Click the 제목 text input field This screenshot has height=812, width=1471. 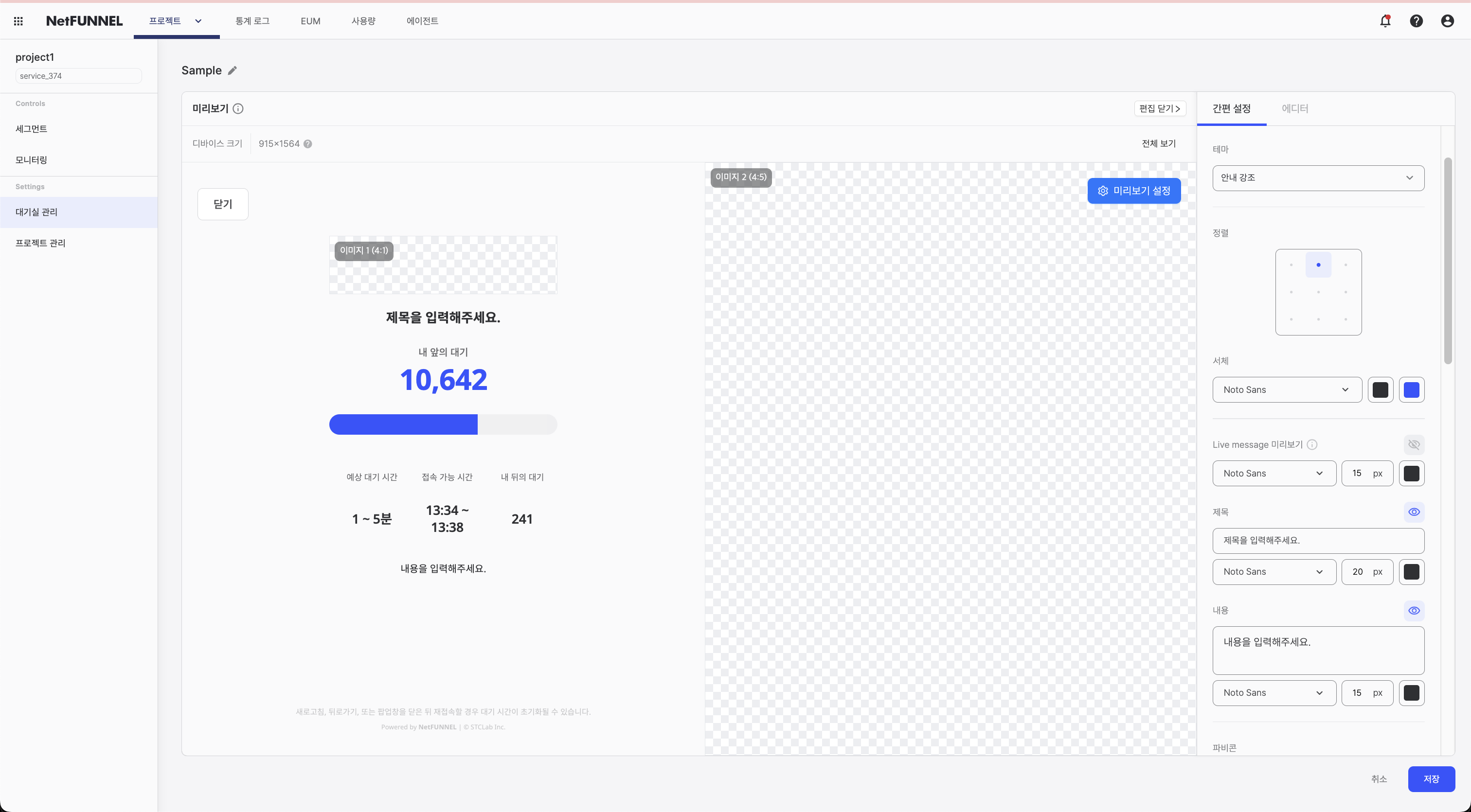tap(1318, 540)
